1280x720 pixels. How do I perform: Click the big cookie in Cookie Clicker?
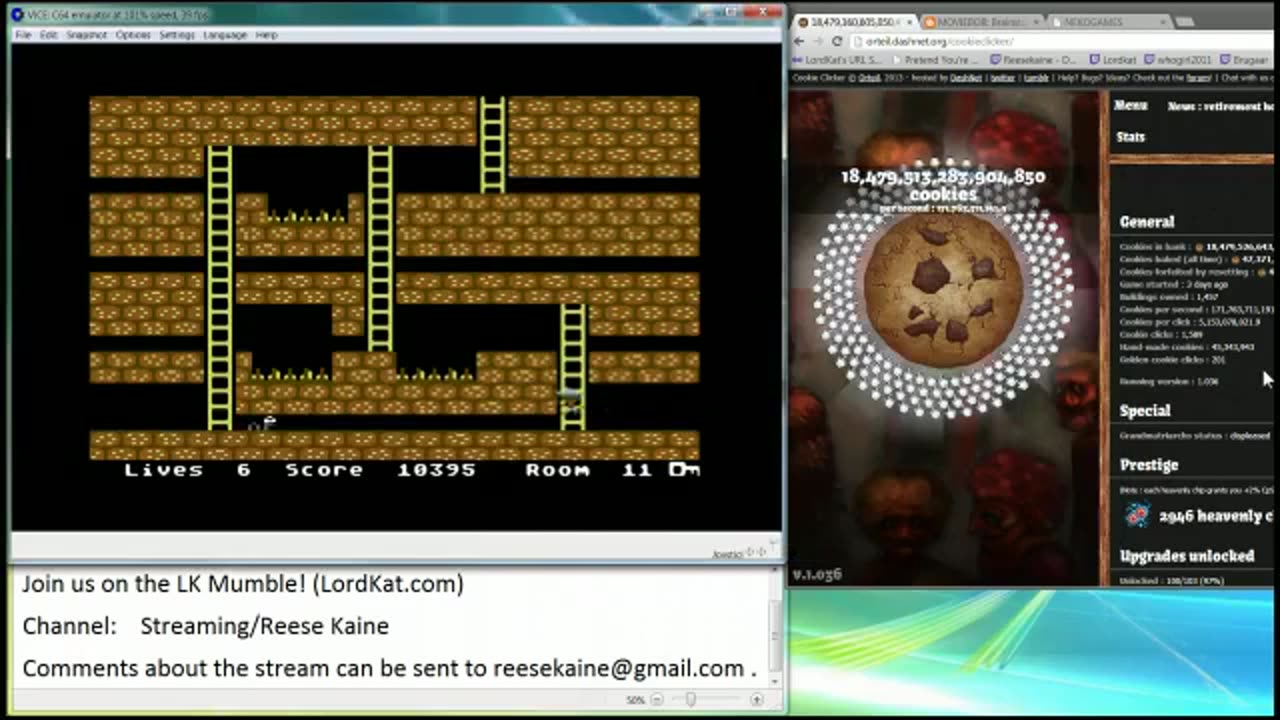click(x=942, y=289)
